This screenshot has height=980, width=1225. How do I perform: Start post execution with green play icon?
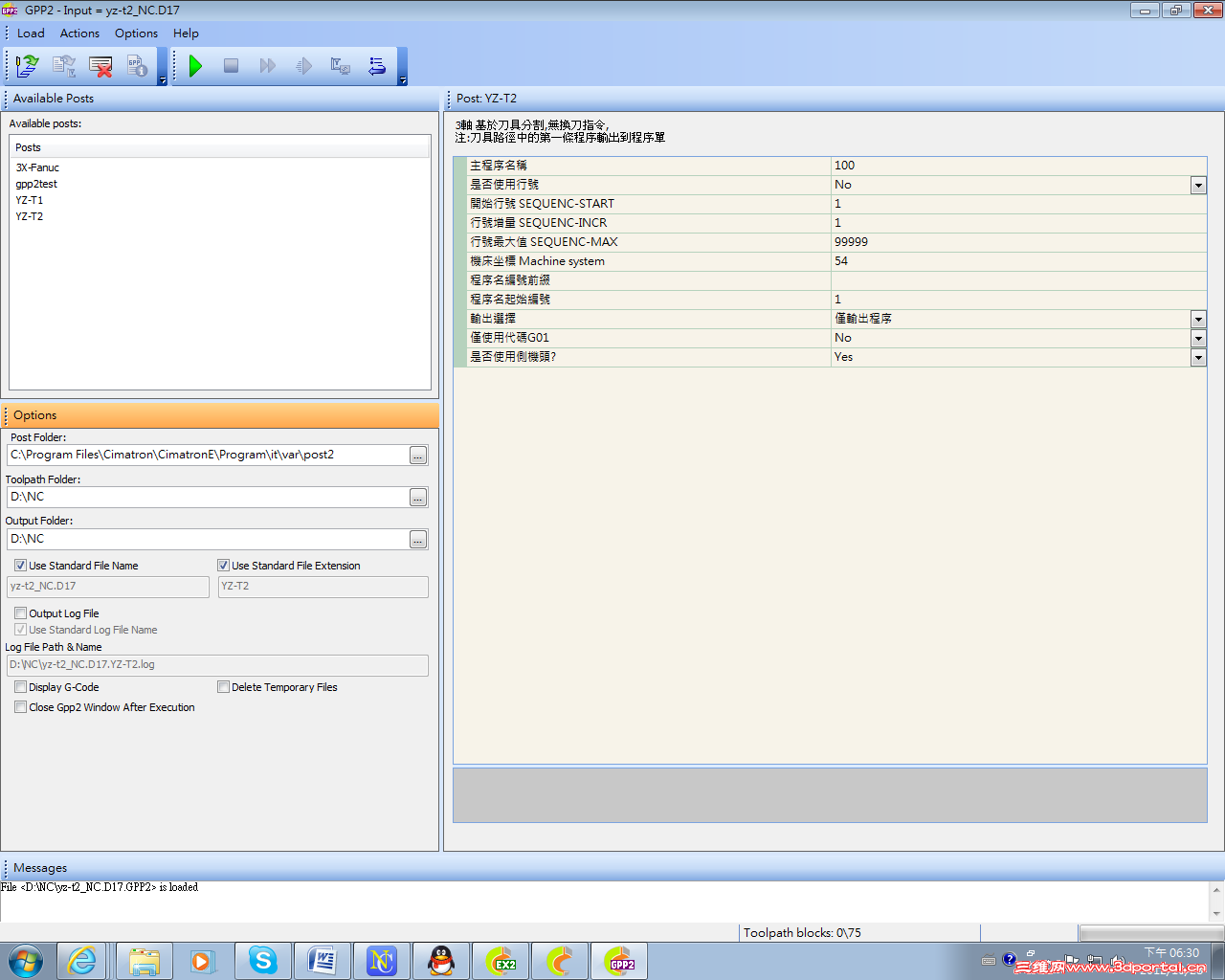[195, 66]
